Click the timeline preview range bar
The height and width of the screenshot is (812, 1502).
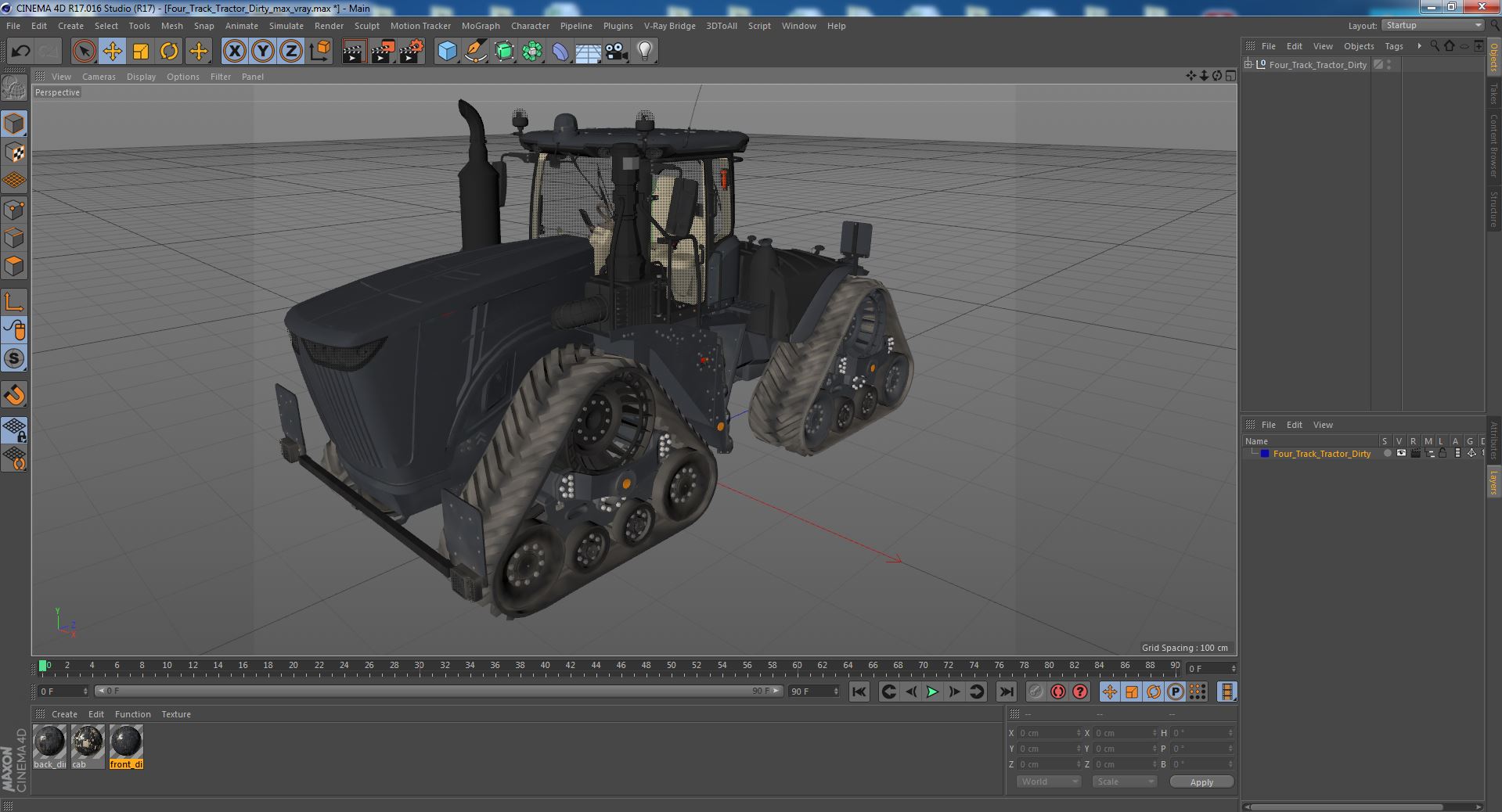(438, 692)
